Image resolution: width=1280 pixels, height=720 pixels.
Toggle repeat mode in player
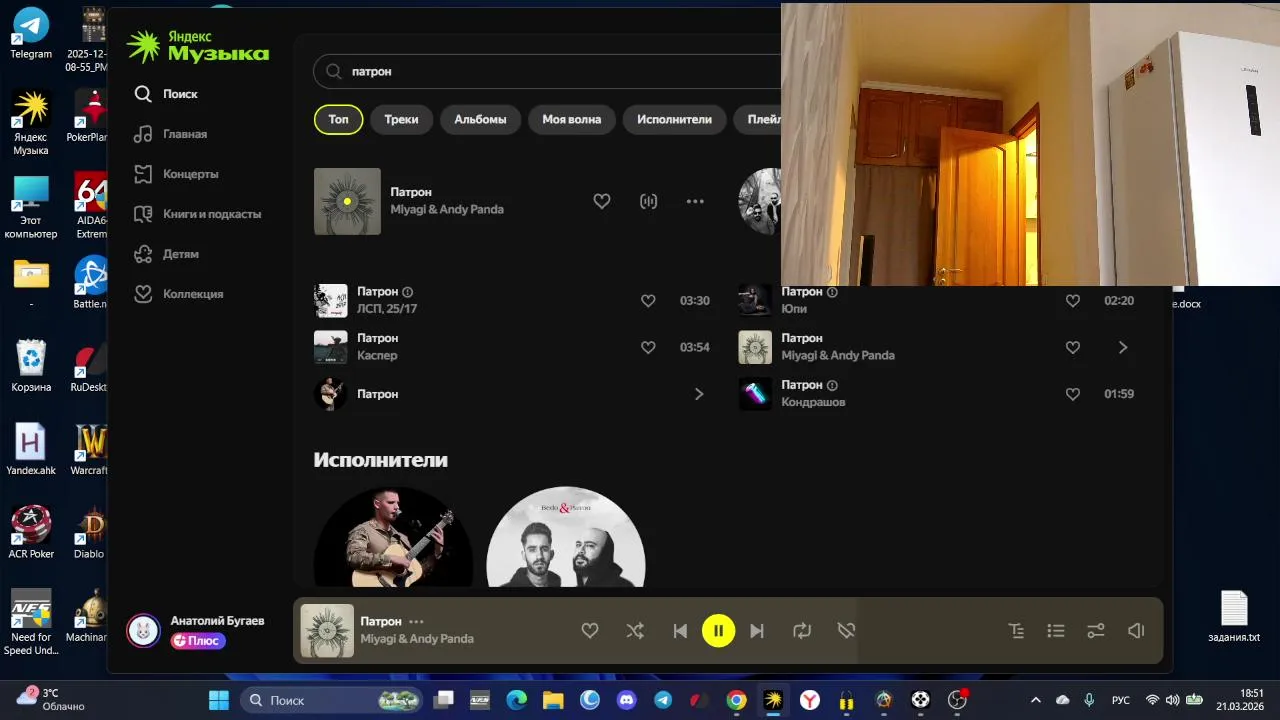[802, 631]
